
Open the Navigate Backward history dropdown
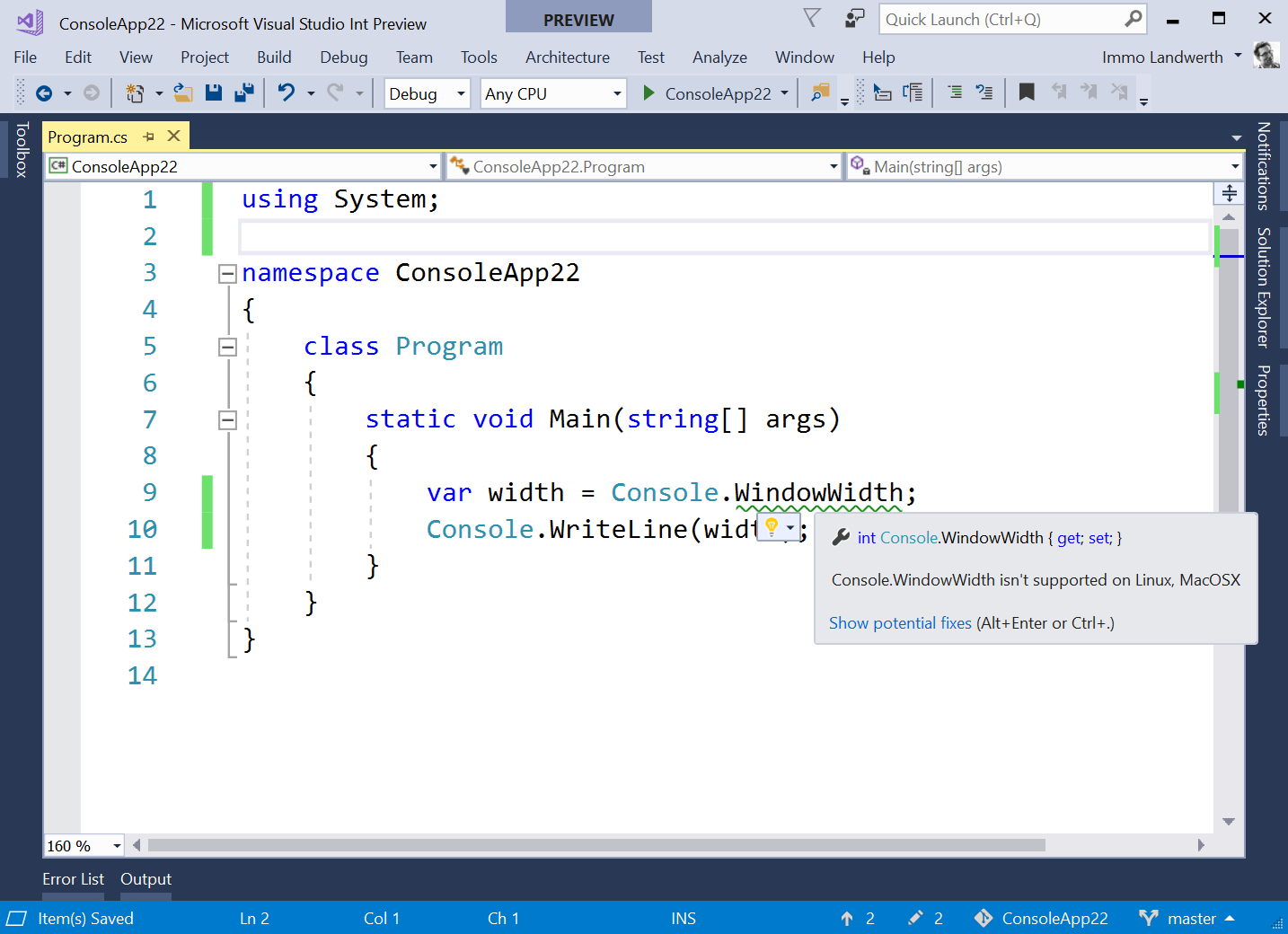tap(67, 93)
